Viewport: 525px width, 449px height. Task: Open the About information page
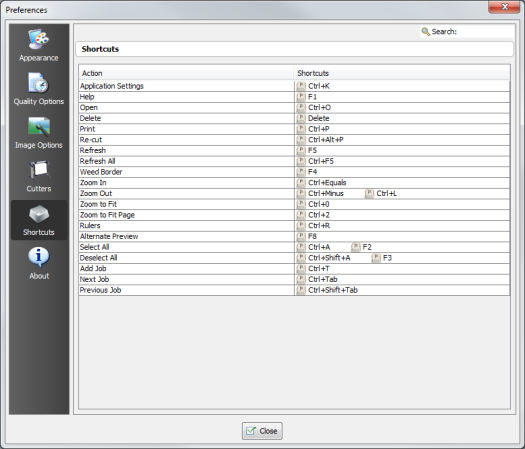(x=39, y=264)
